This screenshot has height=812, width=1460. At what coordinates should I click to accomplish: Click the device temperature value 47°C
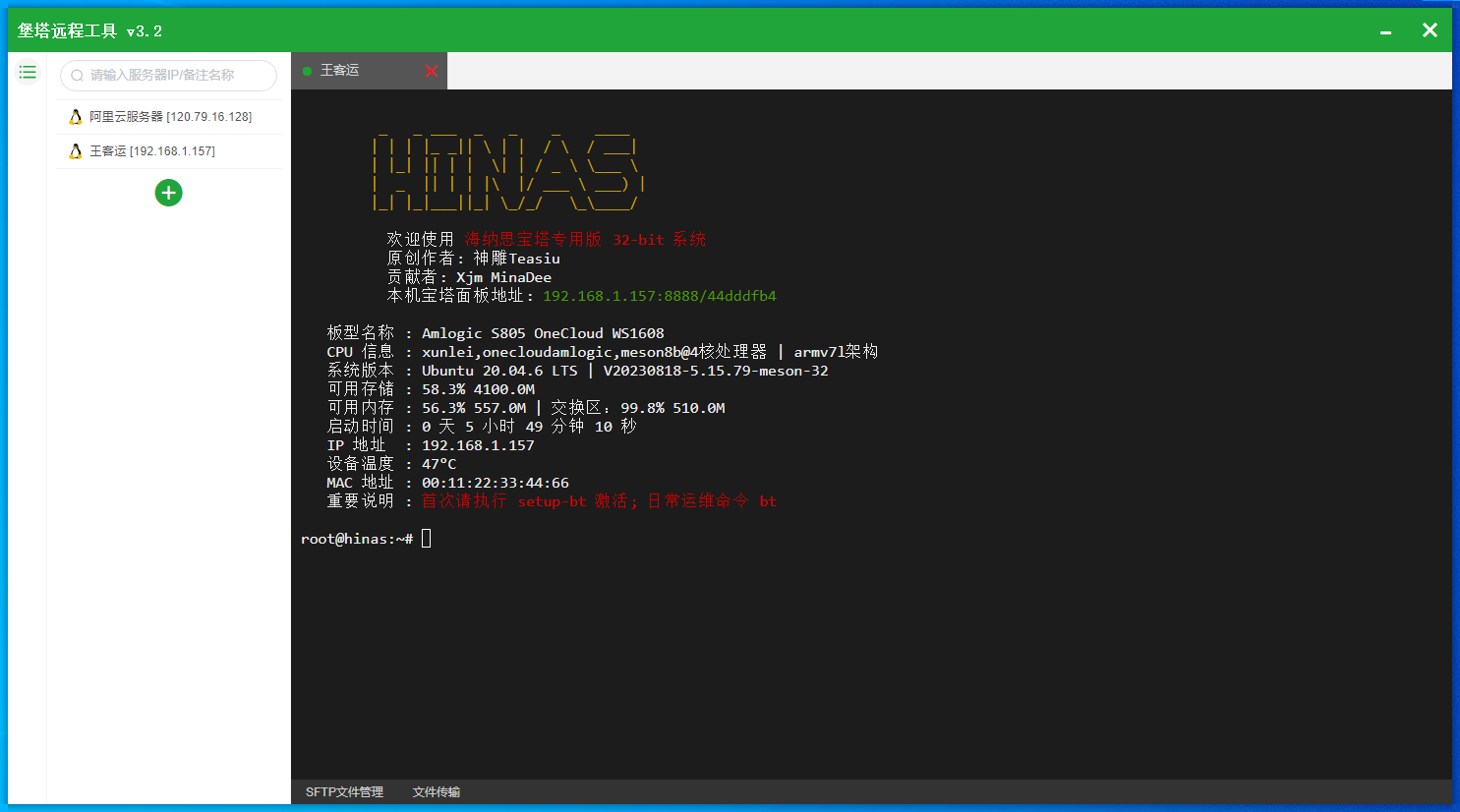pos(439,464)
